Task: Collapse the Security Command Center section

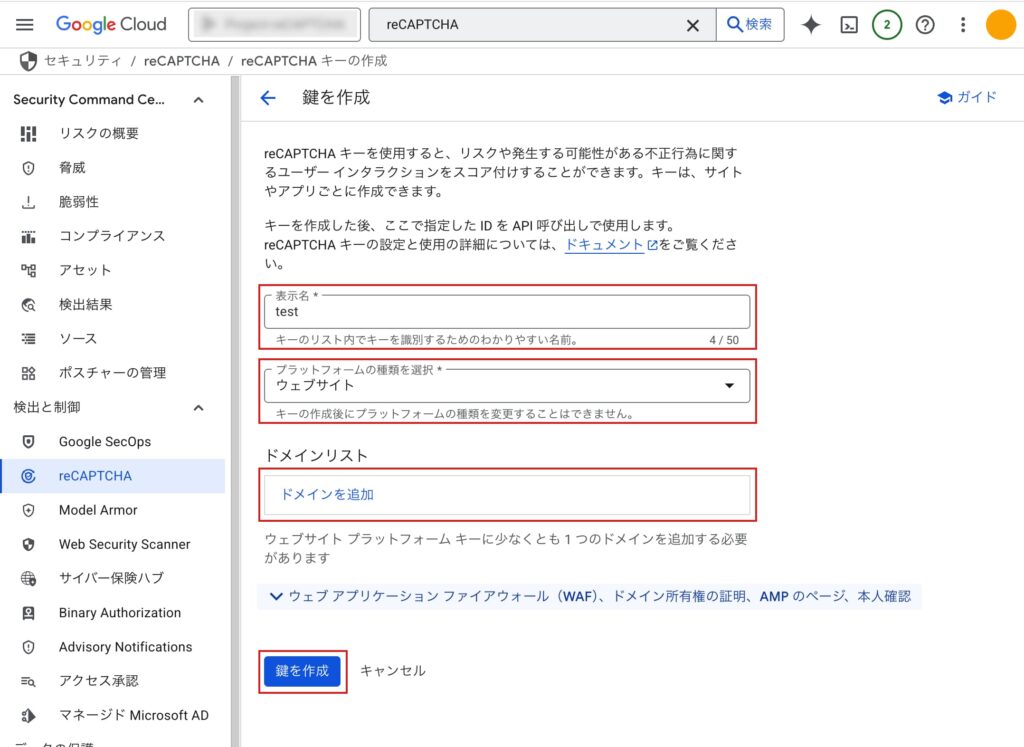Action: (x=199, y=100)
